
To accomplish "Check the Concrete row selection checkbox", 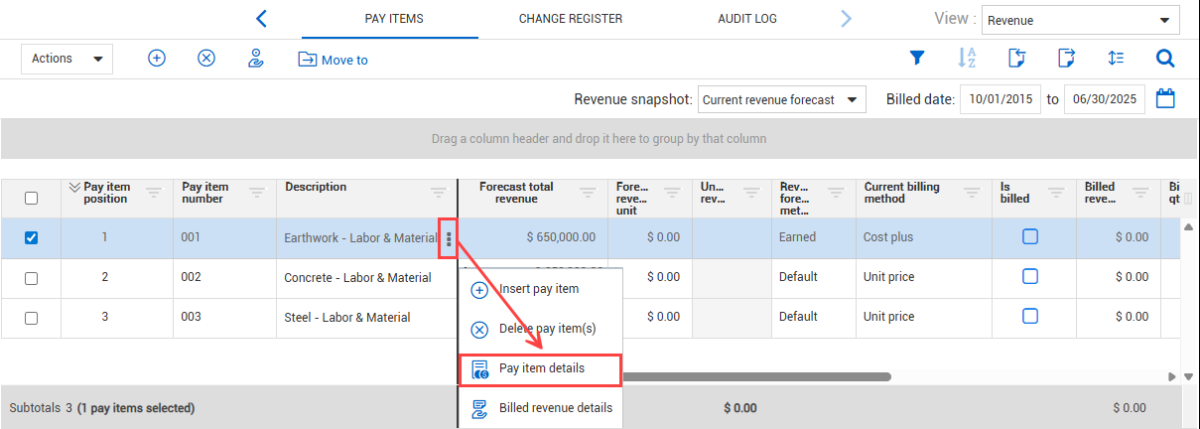I will coord(31,278).
